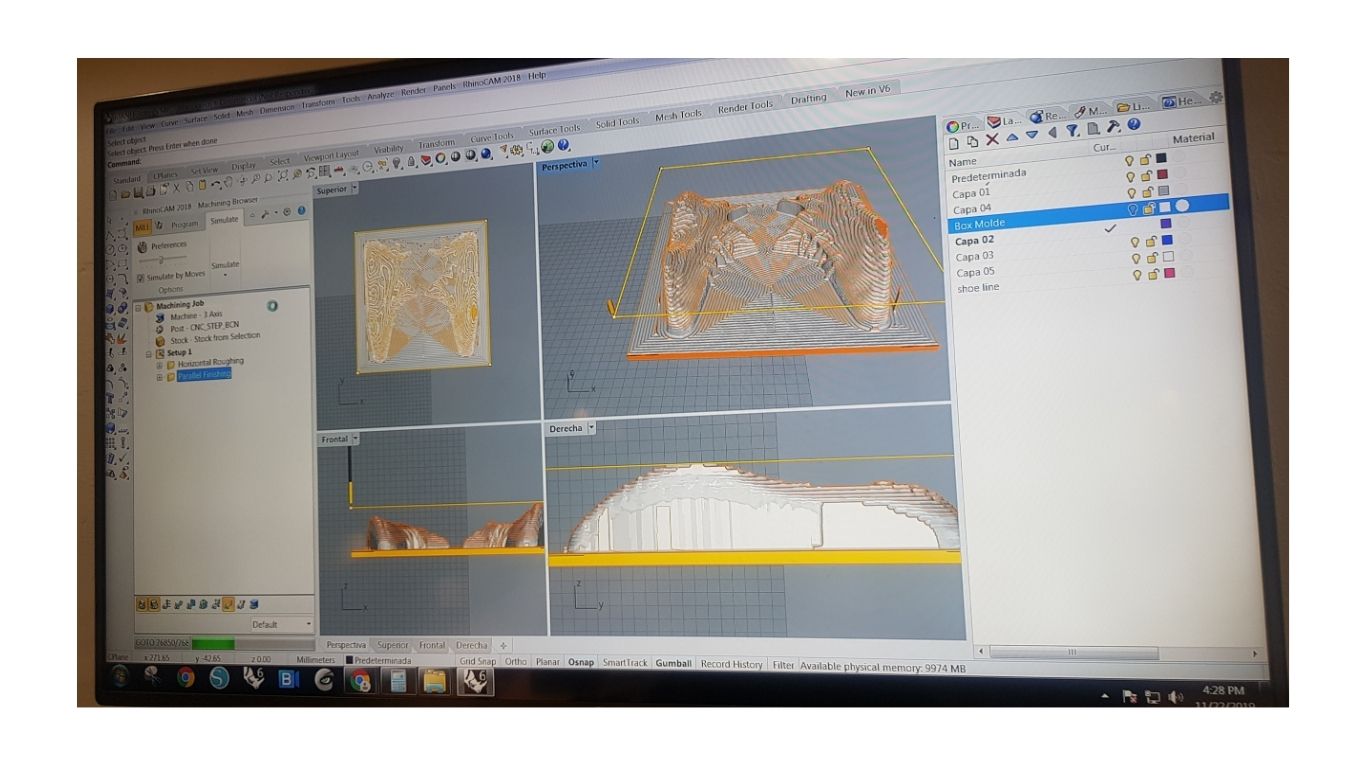Image resolution: width=1366 pixels, height=768 pixels.
Task: Toggle Osnap in status bar
Action: coord(581,662)
